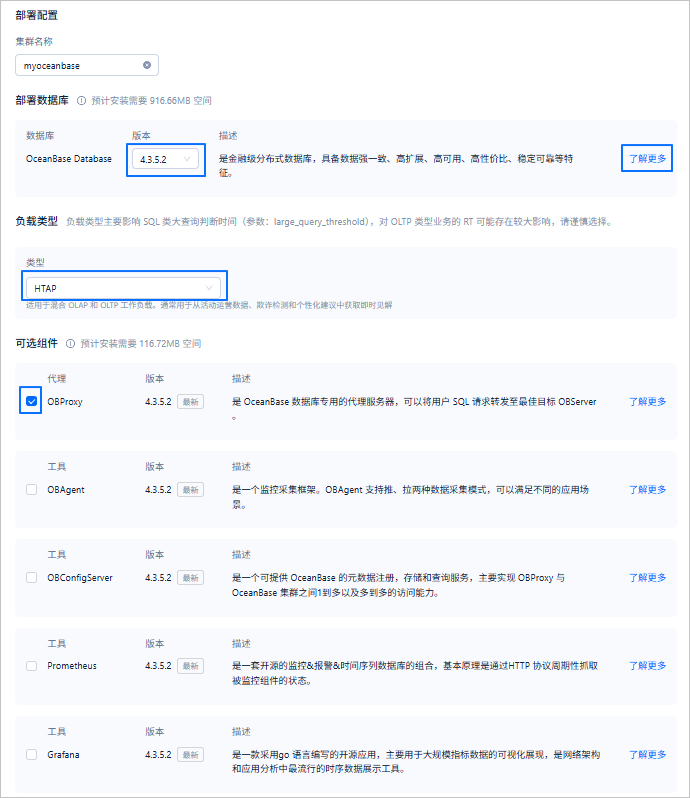This screenshot has height=798, width=690.
Task: Click 了解更多 link for Grafana
Action: pyautogui.click(x=647, y=754)
